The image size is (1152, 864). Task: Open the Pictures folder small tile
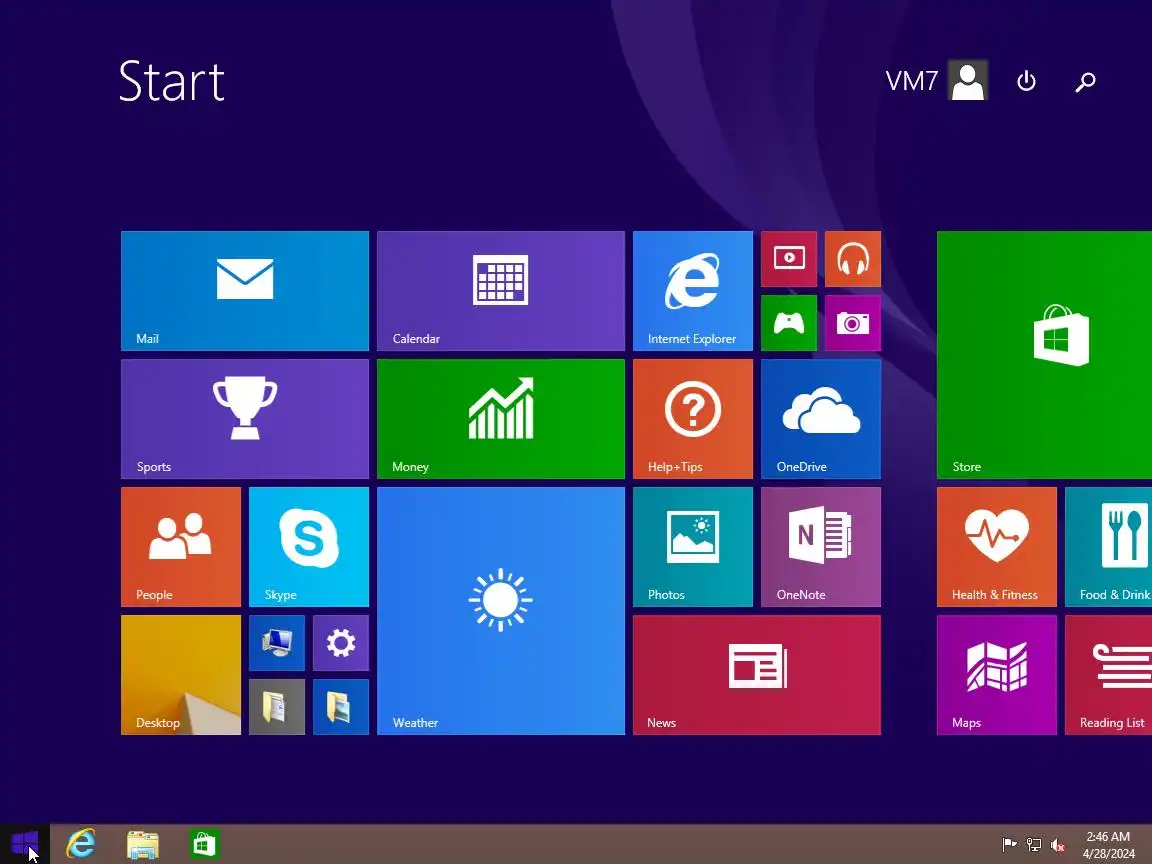point(341,707)
